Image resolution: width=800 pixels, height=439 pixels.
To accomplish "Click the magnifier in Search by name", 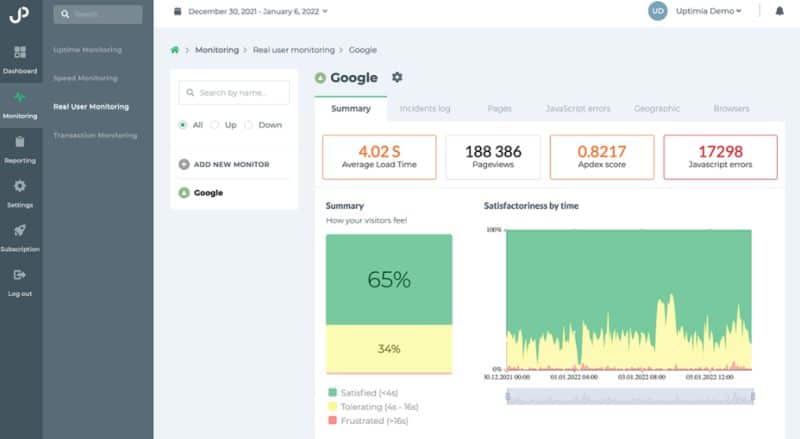I will [x=190, y=92].
